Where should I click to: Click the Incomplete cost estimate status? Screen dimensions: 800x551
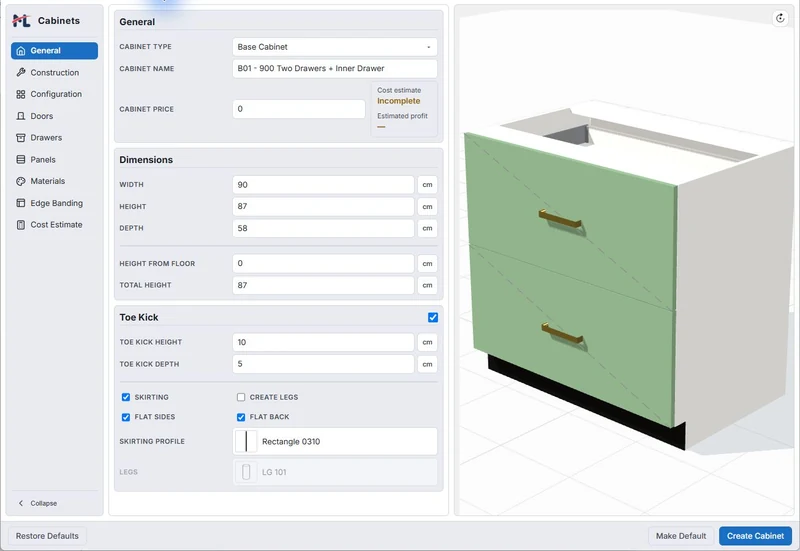pos(398,101)
